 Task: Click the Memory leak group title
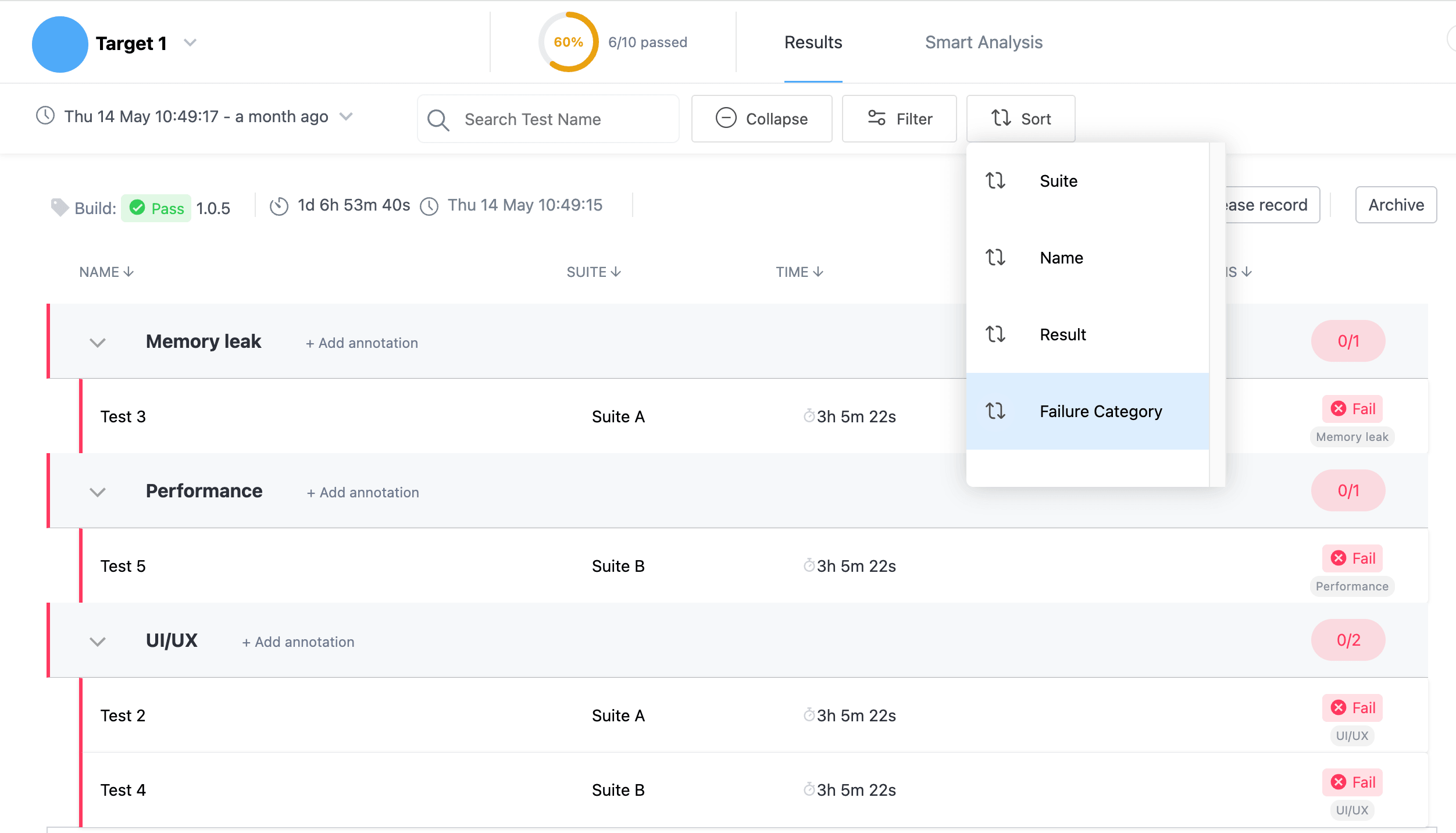pyautogui.click(x=204, y=341)
